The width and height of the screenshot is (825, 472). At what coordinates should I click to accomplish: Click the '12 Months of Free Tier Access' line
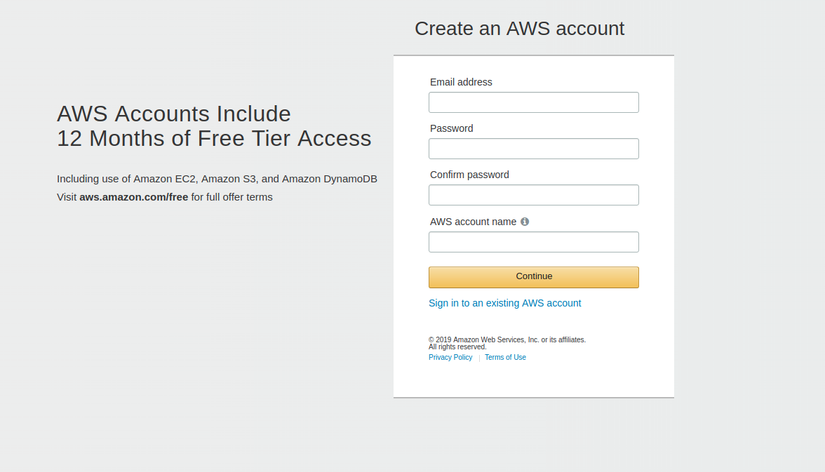[x=214, y=139]
